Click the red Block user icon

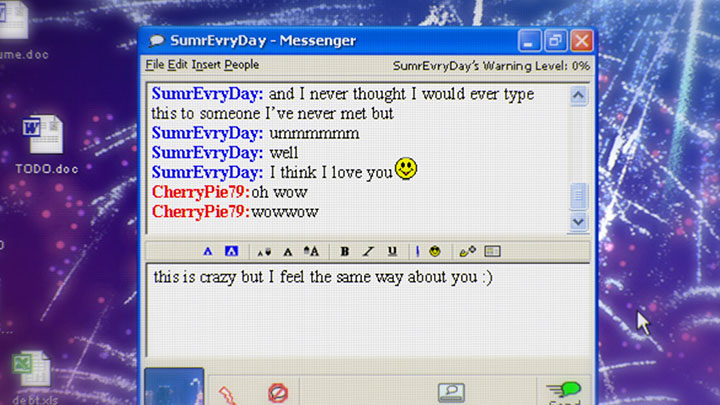coord(278,392)
